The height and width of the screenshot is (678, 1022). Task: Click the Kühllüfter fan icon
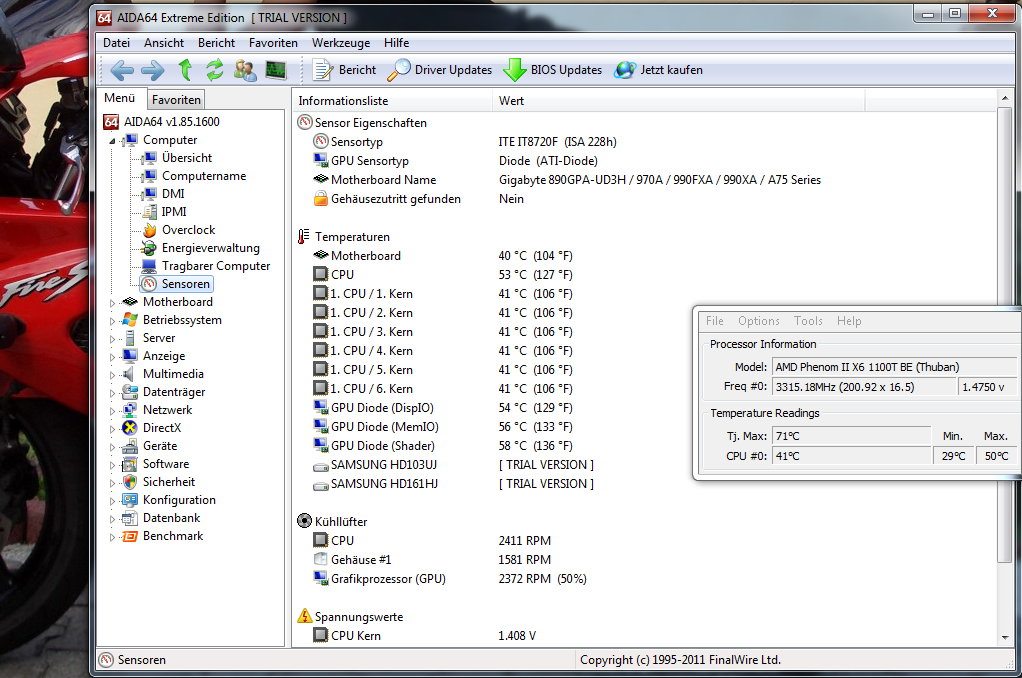[304, 521]
